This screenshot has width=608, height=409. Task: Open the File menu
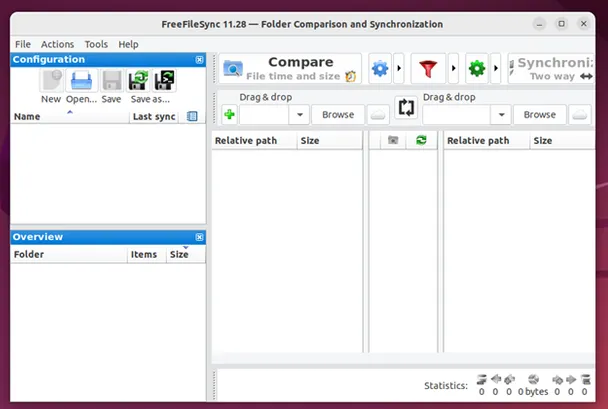[23, 44]
